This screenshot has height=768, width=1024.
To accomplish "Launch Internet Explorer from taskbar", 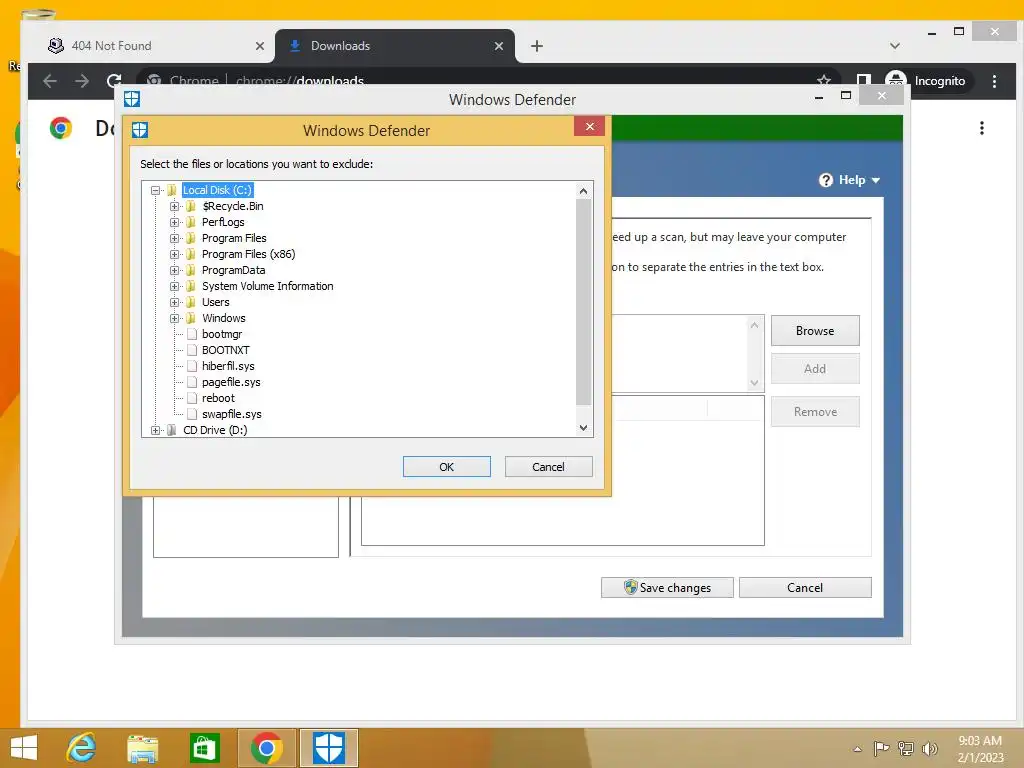I will click(82, 748).
